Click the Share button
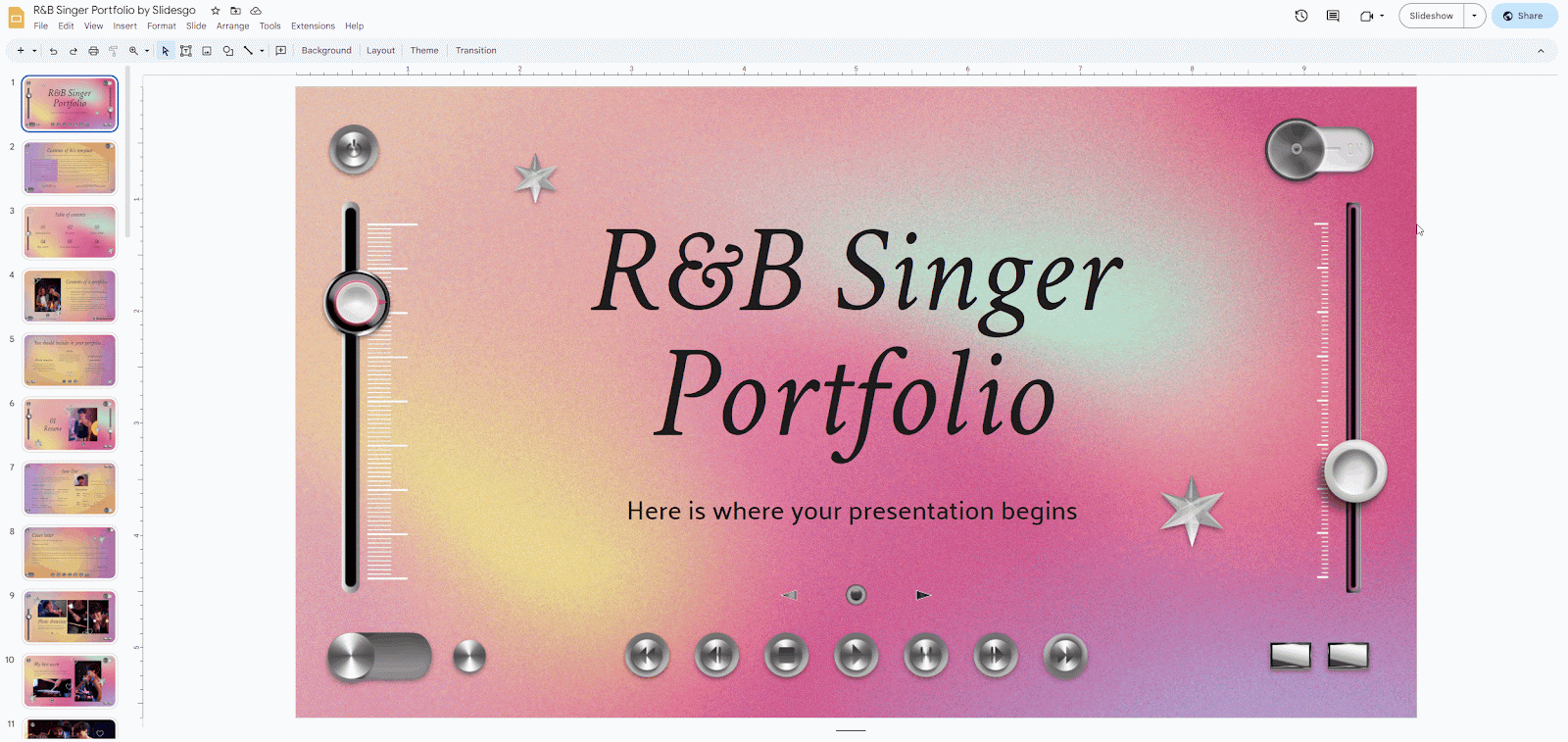Screen dimensions: 1568x742 1524,16
